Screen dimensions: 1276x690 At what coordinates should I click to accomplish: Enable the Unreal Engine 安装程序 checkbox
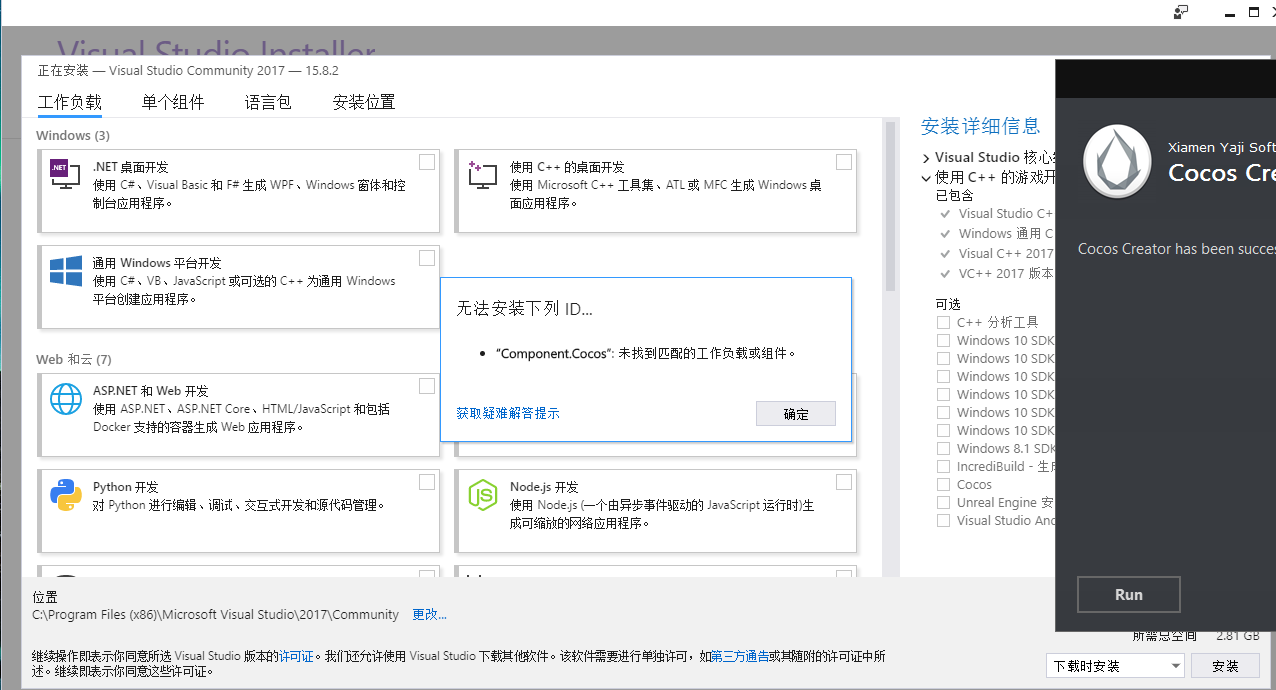pos(943,502)
